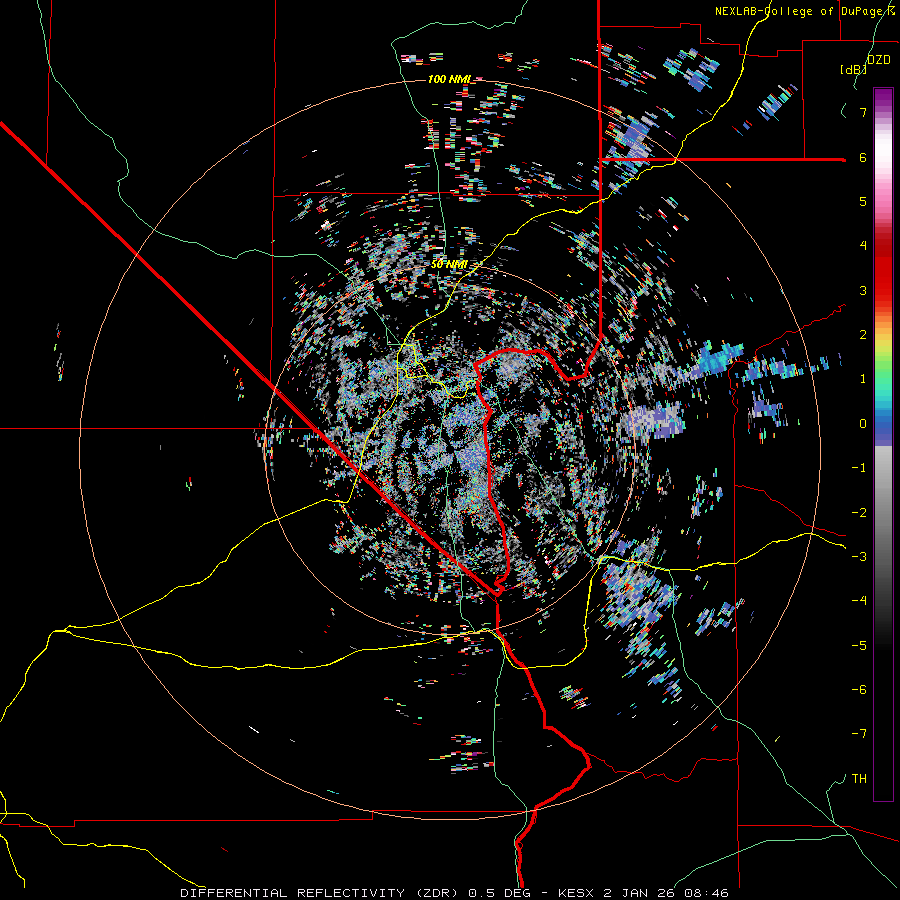Viewport: 900px width, 900px height.
Task: Click the [dB] unit label
Action: pyautogui.click(x=853, y=69)
